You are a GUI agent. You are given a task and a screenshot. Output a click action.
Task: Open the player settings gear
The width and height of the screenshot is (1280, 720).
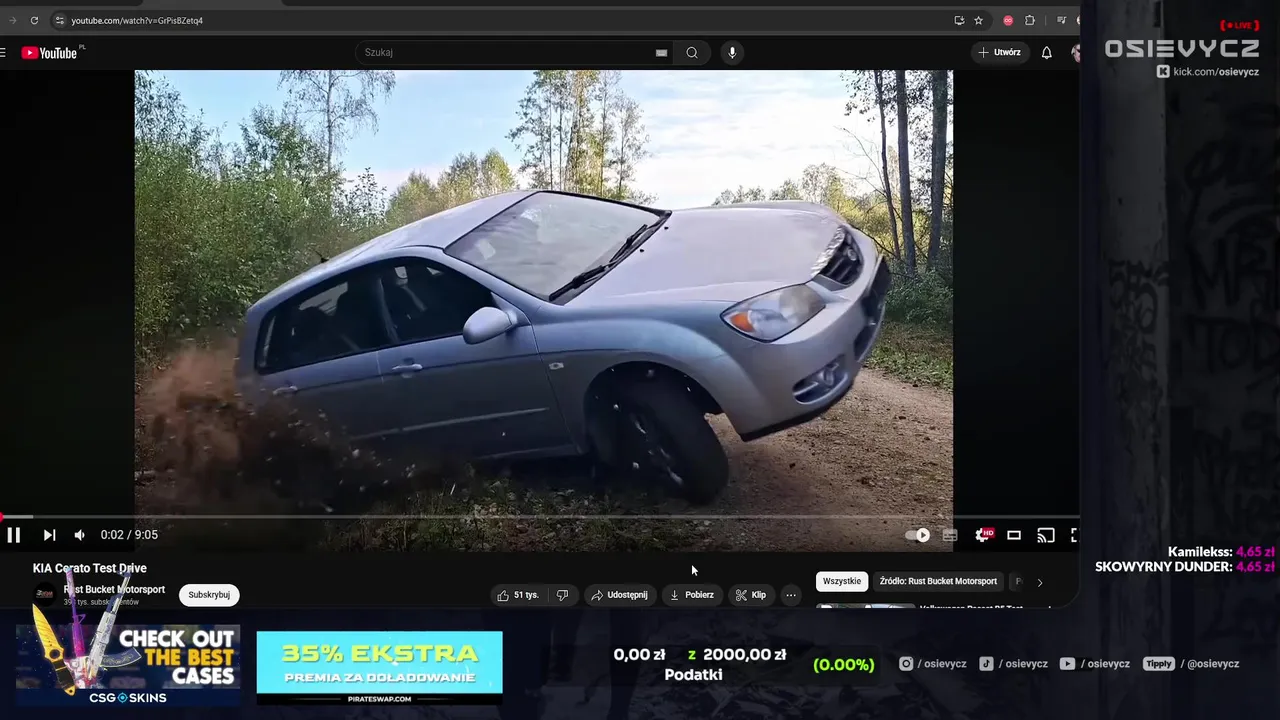coord(984,535)
